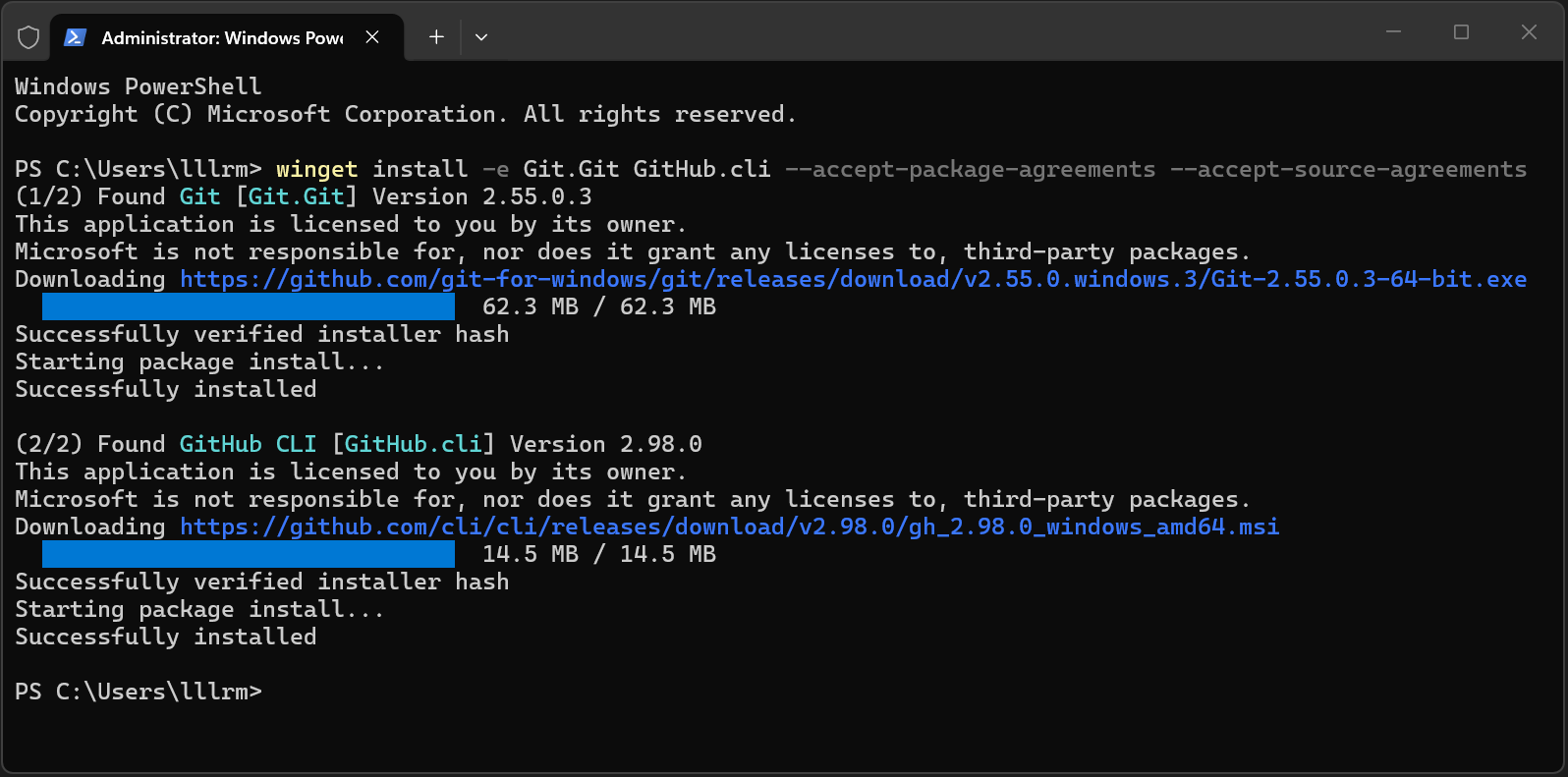Close the Windows Terminal window
The image size is (1568, 777).
(1529, 31)
